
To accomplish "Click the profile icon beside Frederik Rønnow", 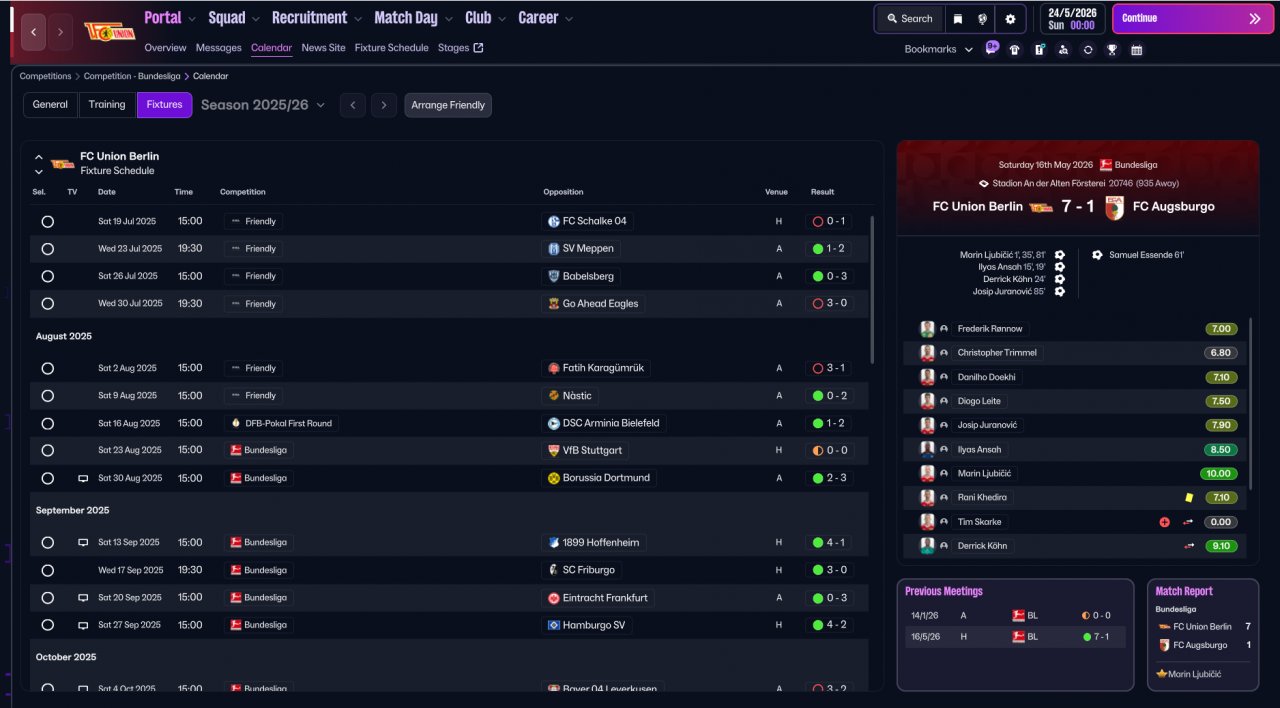I will click(x=944, y=329).
